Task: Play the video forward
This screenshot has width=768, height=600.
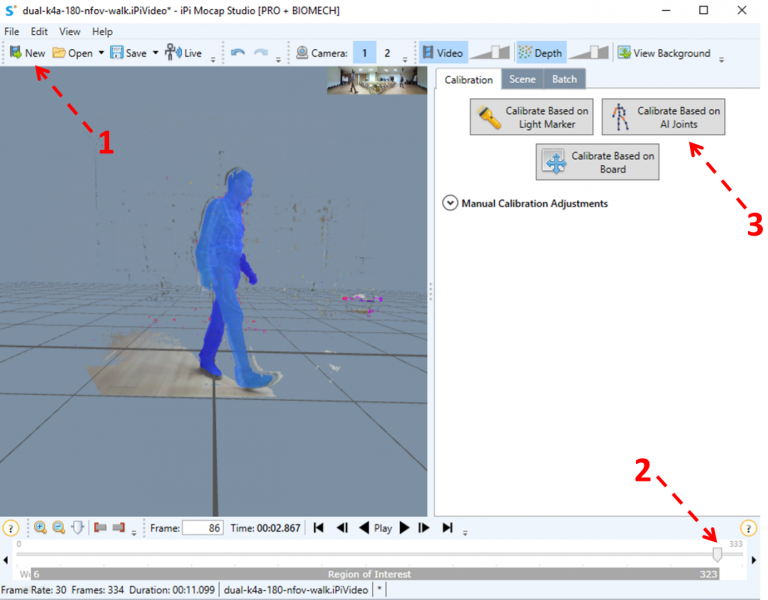Action: pyautogui.click(x=405, y=528)
